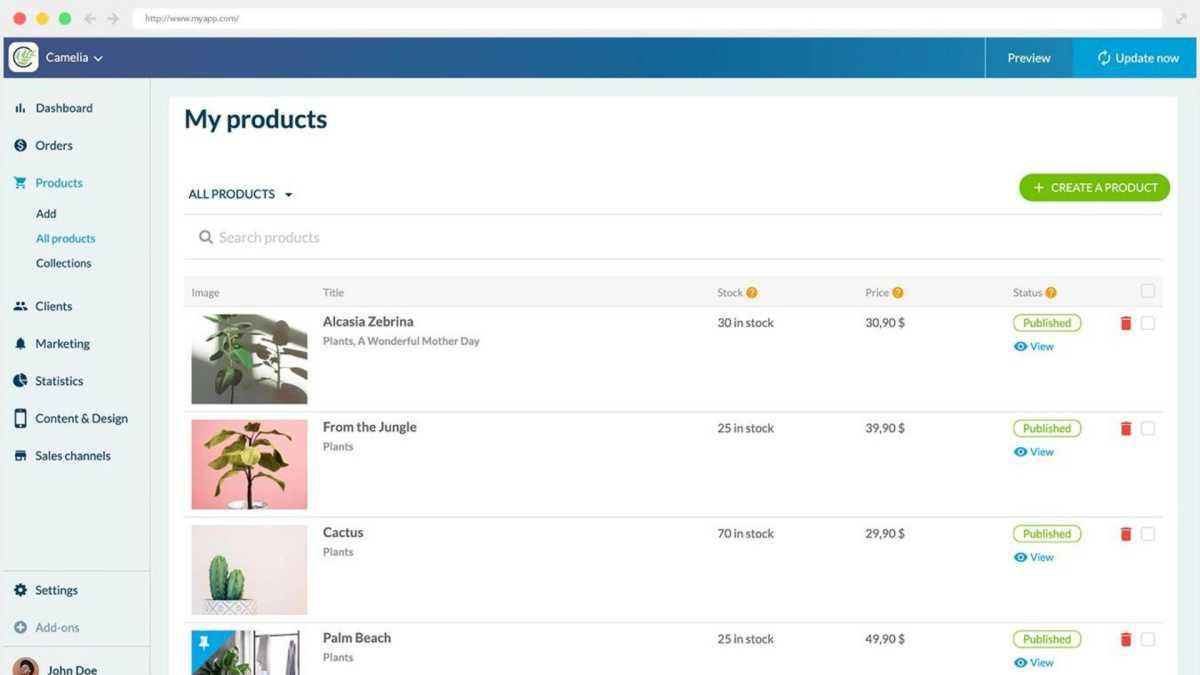Click the Create a Product button
Screen dimensions: 1200x675
pyautogui.click(x=1094, y=187)
